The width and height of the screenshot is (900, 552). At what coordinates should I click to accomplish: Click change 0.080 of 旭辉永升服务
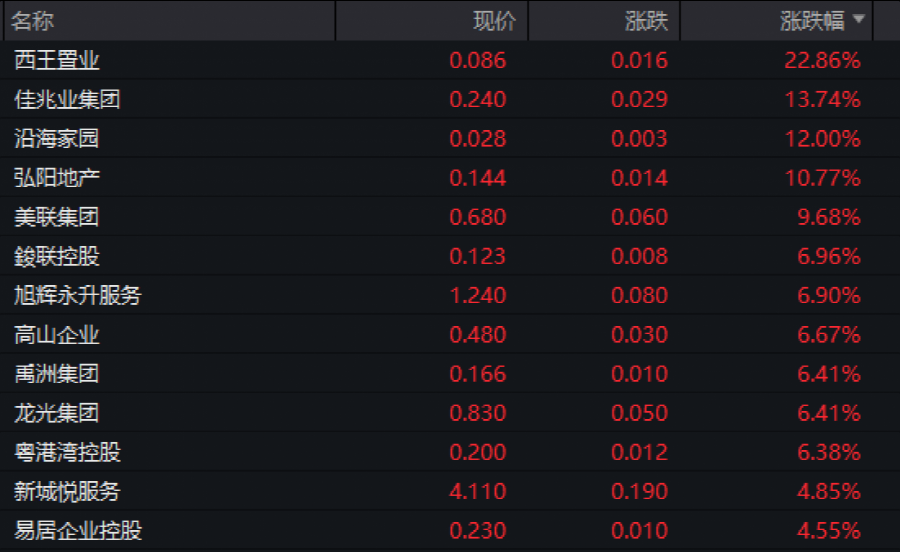[x=639, y=296]
